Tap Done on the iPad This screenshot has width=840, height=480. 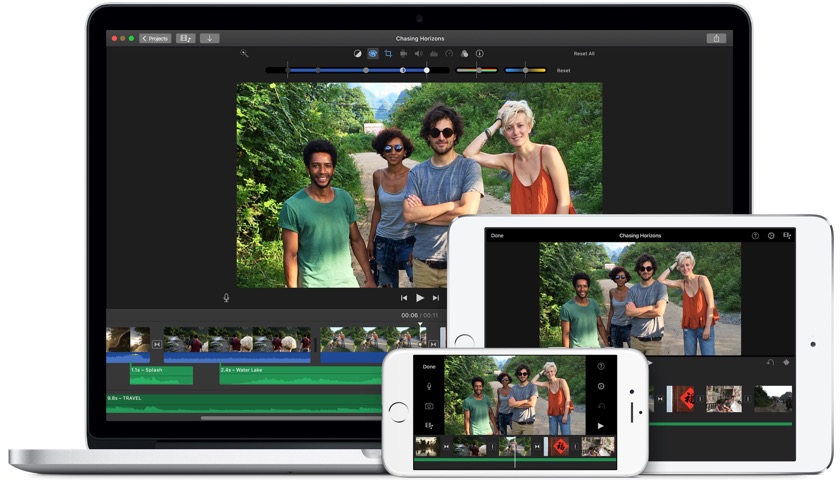click(497, 236)
